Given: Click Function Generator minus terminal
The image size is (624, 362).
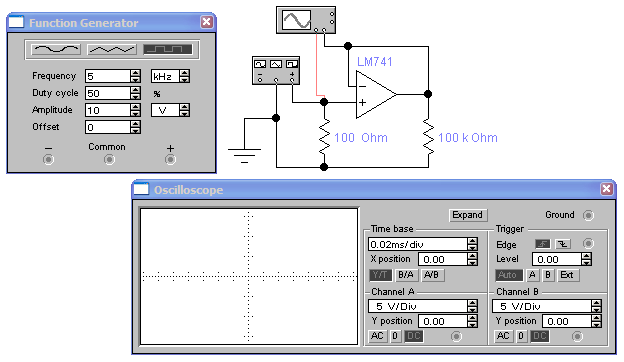Looking at the screenshot, I should (x=48, y=160).
